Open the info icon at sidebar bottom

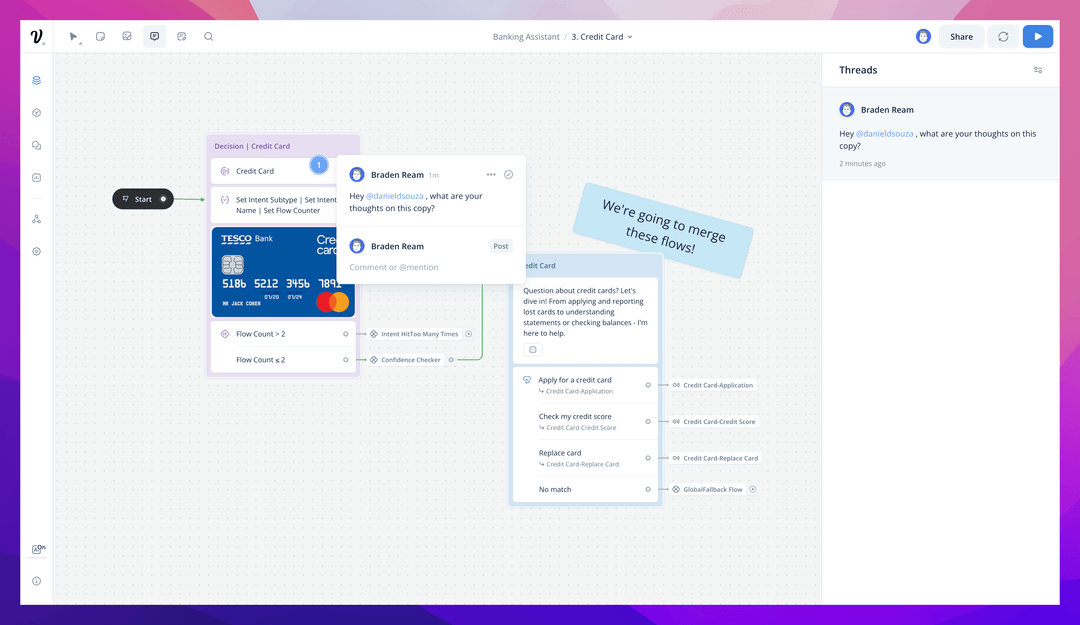(37, 581)
